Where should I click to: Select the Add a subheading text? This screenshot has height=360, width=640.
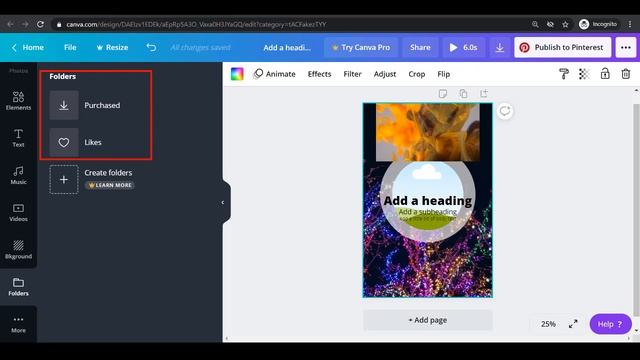(x=427, y=212)
